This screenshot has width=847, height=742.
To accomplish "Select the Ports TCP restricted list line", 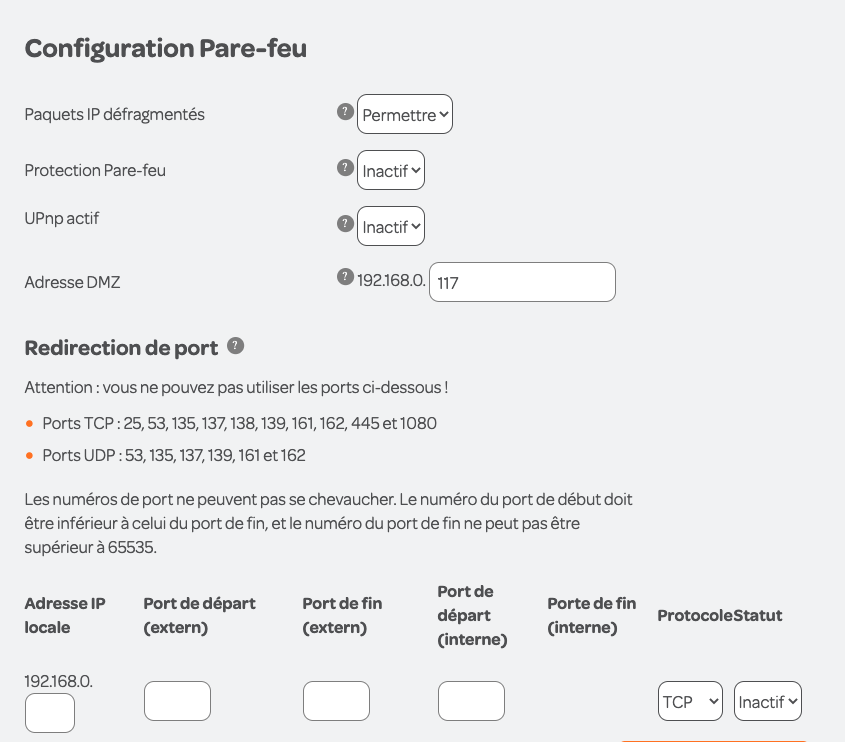I will click(x=239, y=423).
